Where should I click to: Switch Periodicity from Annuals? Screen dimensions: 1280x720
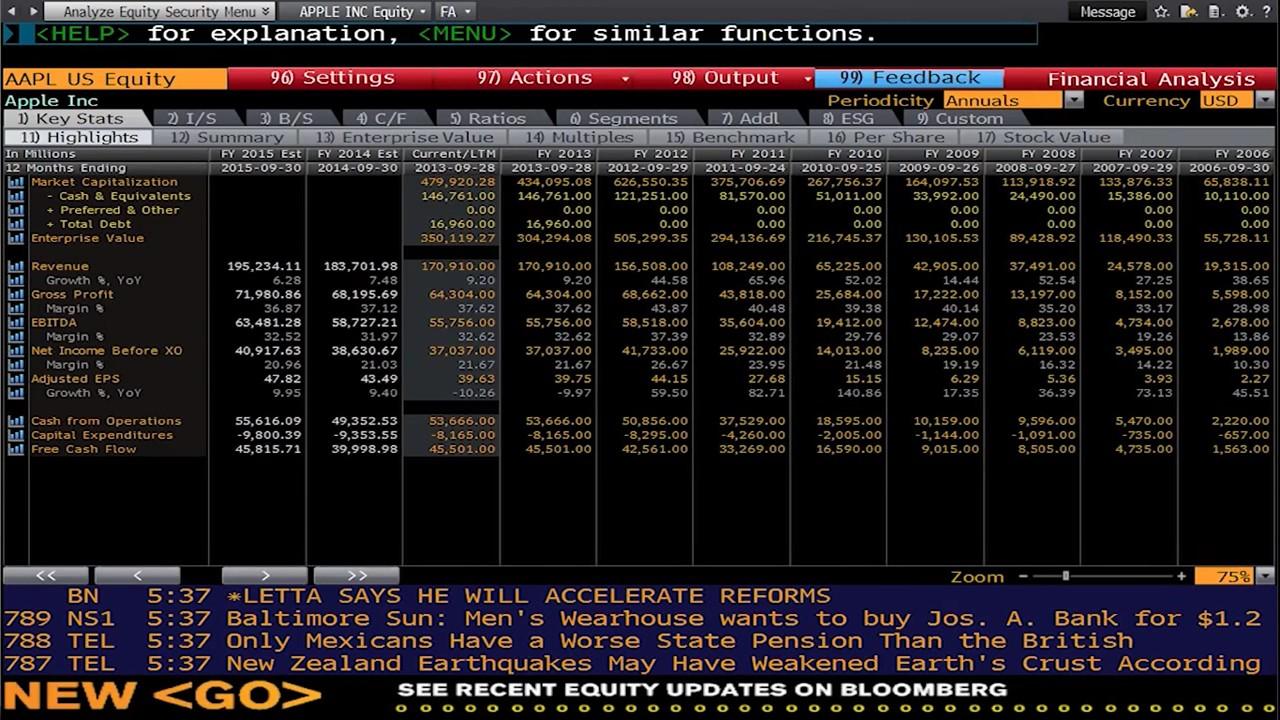[1002, 100]
